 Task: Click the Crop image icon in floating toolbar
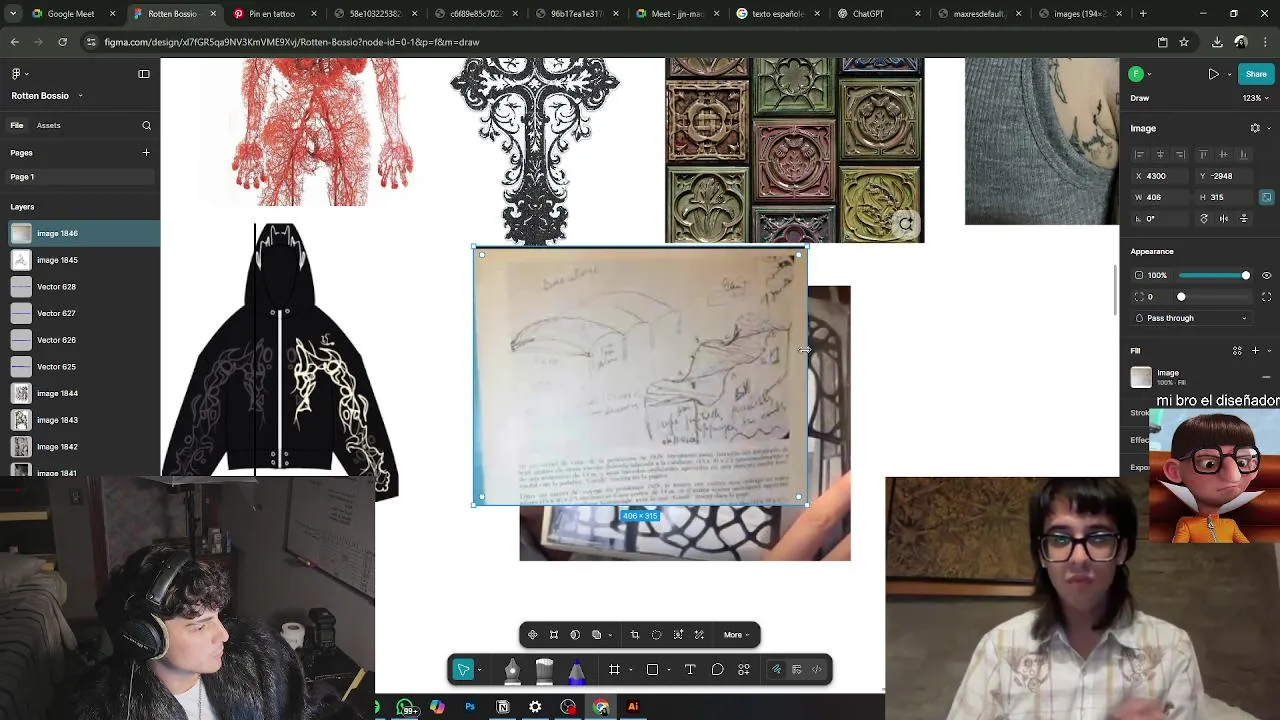pos(634,635)
